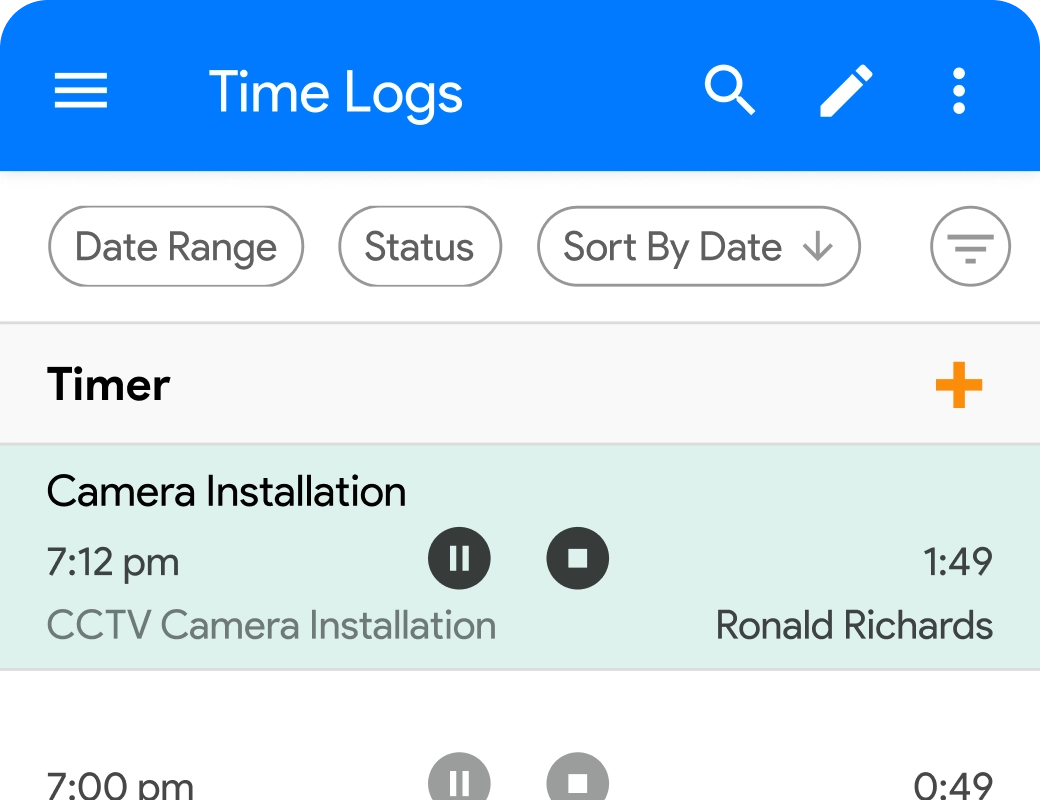
Task: Pause the 7:00 pm timer
Action: [460, 780]
